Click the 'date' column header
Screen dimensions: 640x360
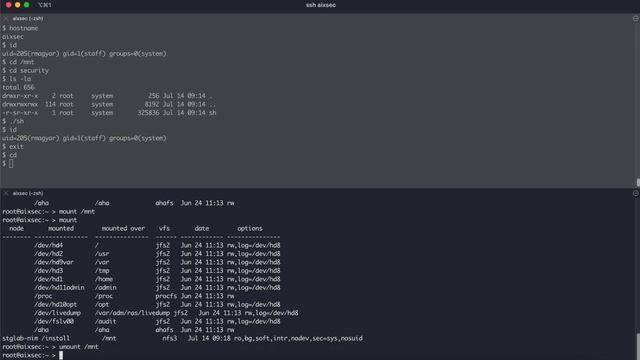point(202,229)
